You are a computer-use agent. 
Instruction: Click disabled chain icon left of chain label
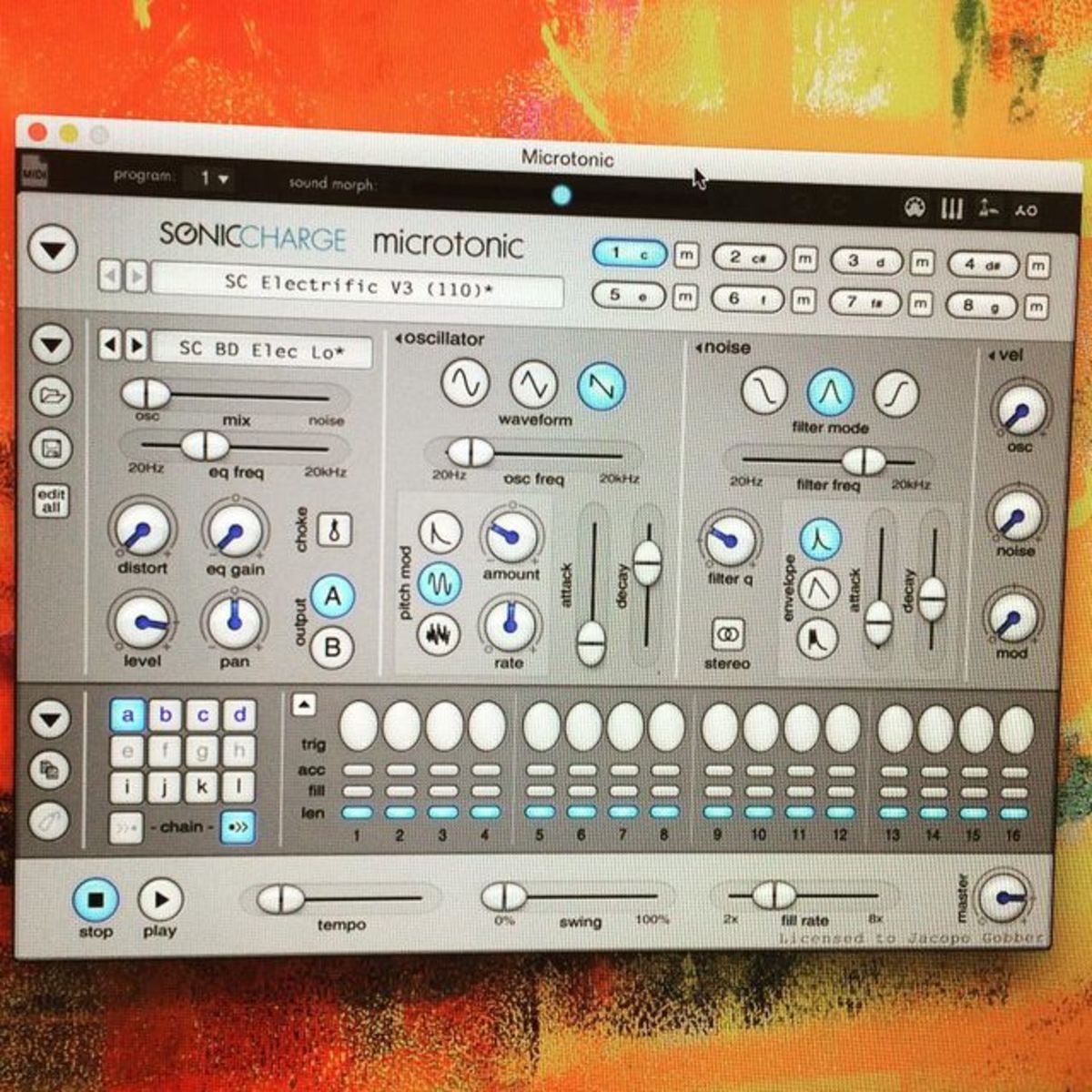(126, 827)
